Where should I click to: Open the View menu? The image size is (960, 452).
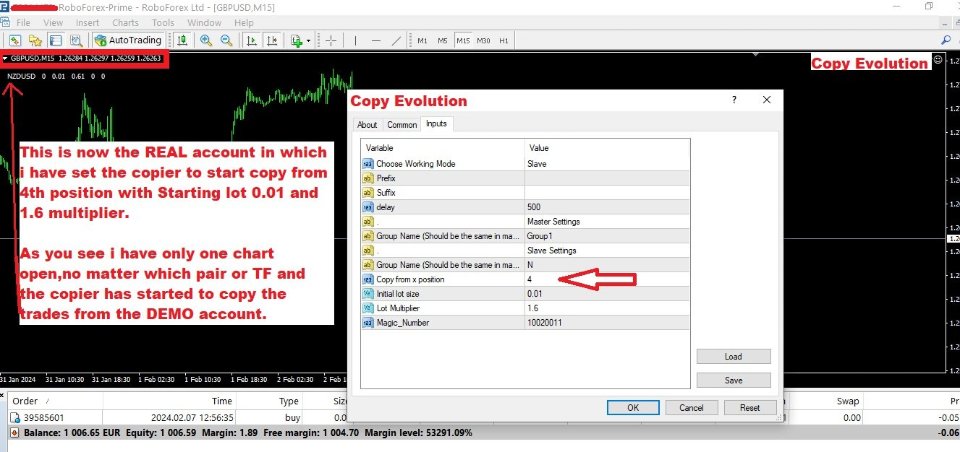point(53,23)
